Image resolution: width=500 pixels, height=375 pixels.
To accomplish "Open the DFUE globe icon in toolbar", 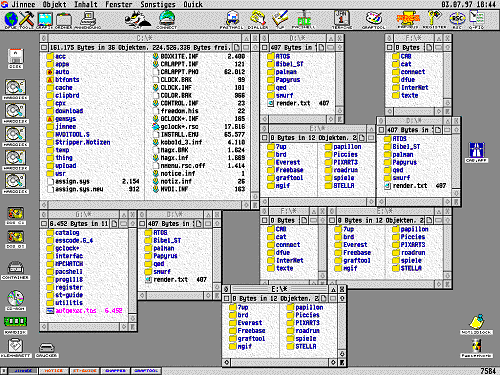I will tap(11, 20).
